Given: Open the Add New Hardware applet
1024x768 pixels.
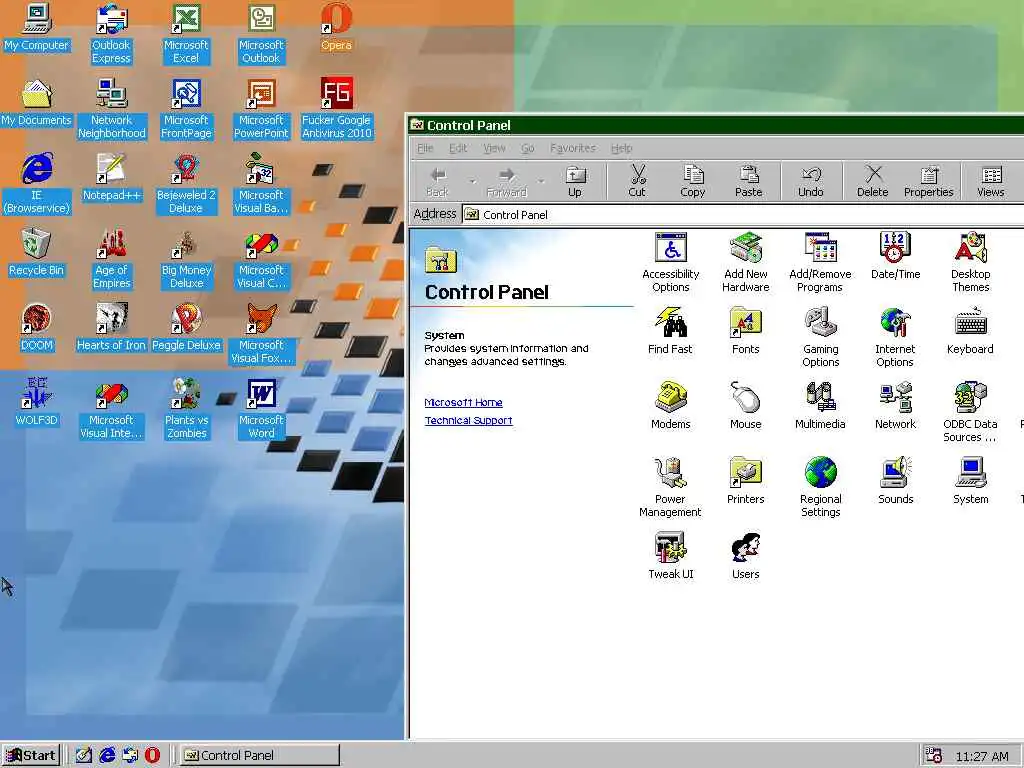Looking at the screenshot, I should (x=746, y=262).
